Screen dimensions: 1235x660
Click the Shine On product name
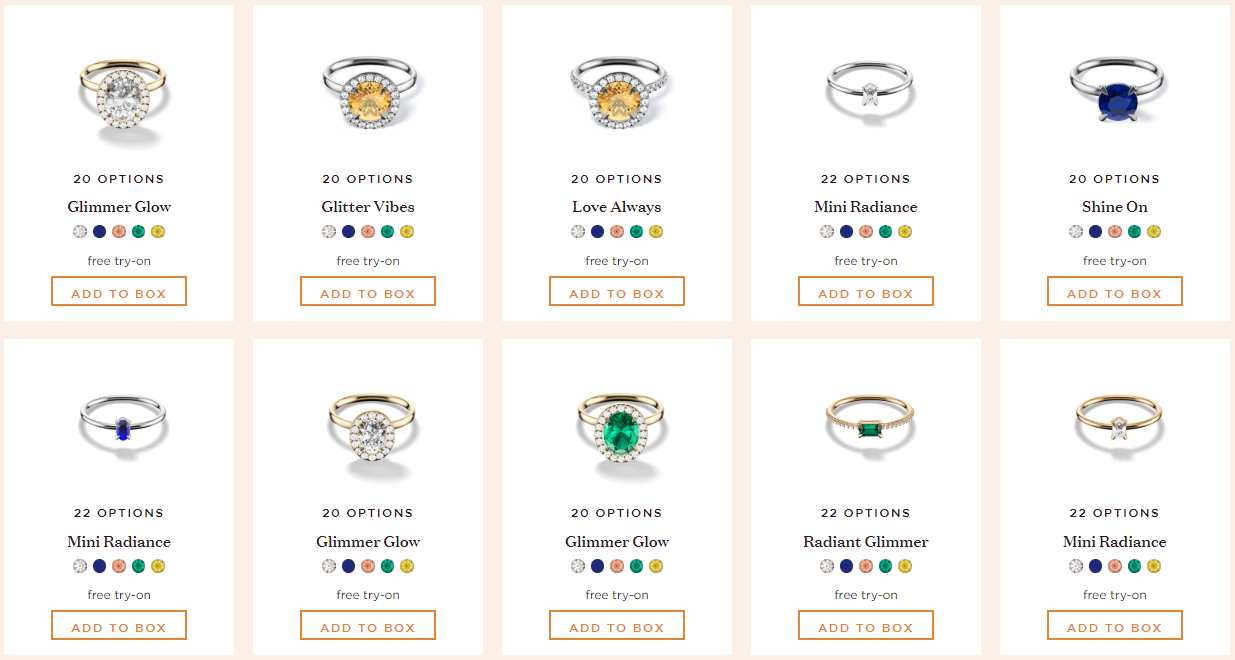[x=1115, y=207]
